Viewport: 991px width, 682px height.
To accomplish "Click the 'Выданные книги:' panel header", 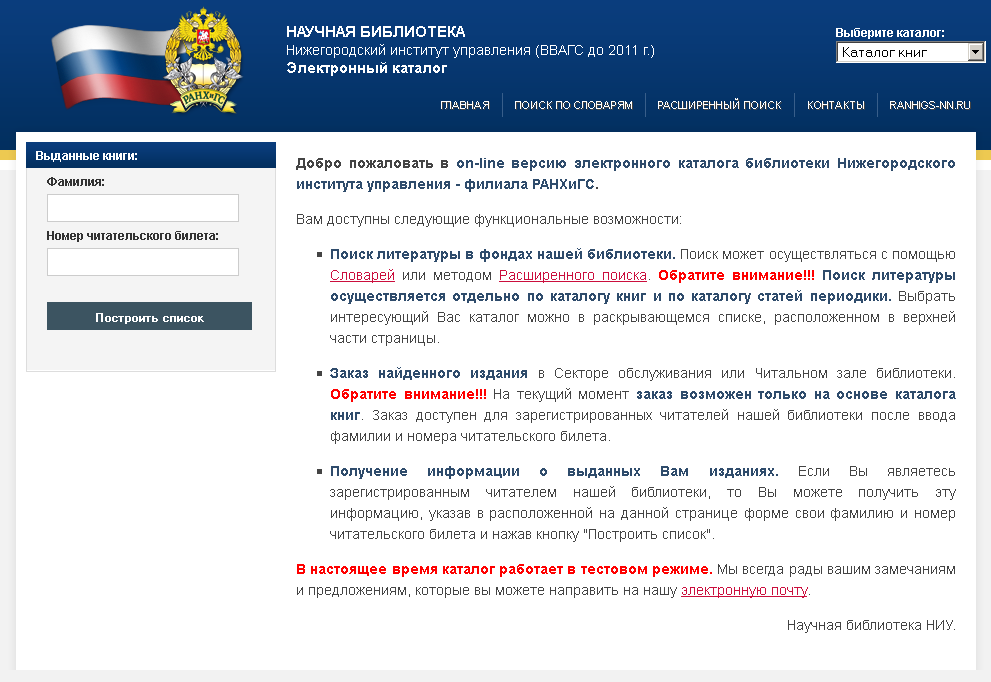I will pos(87,156).
